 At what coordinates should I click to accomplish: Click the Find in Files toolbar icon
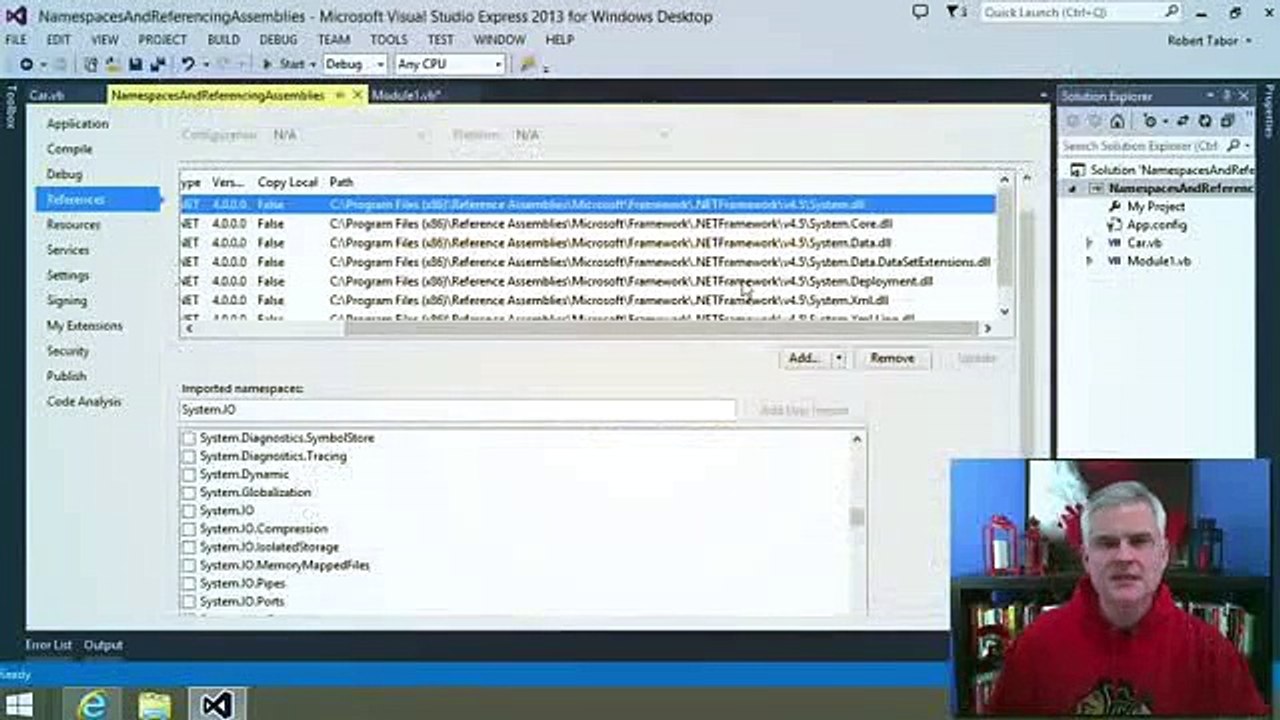(x=529, y=64)
